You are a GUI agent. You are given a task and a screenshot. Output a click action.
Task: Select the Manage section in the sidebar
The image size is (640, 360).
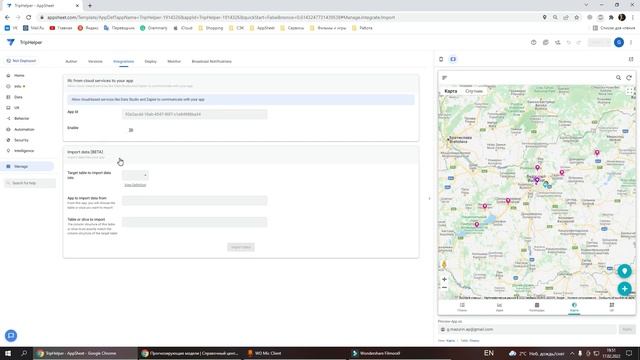click(27, 167)
